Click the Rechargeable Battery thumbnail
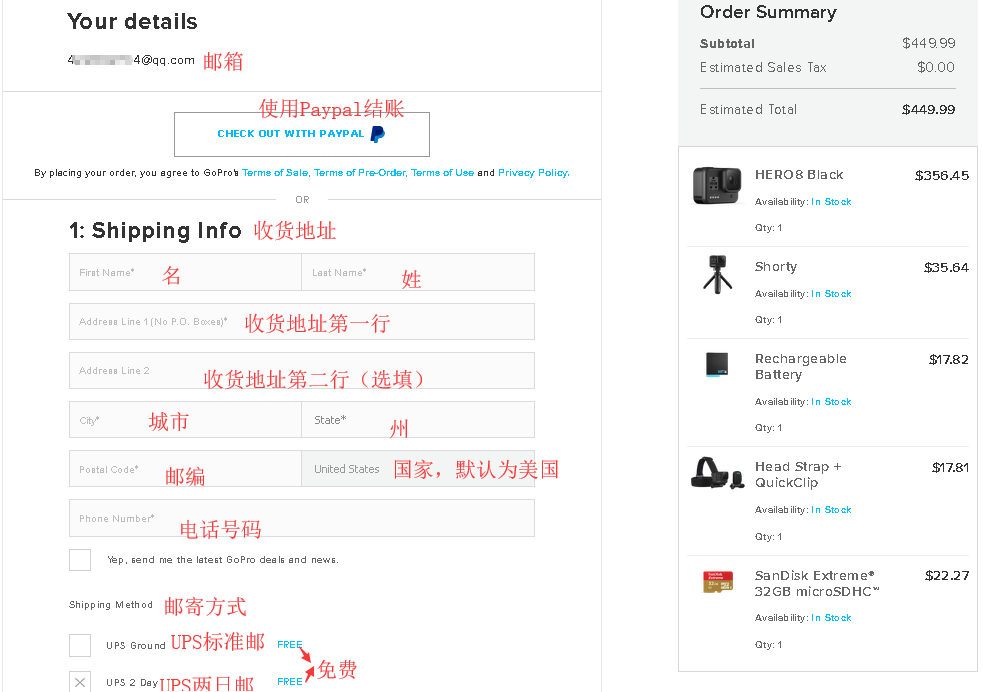The width and height of the screenshot is (983, 692). (717, 364)
